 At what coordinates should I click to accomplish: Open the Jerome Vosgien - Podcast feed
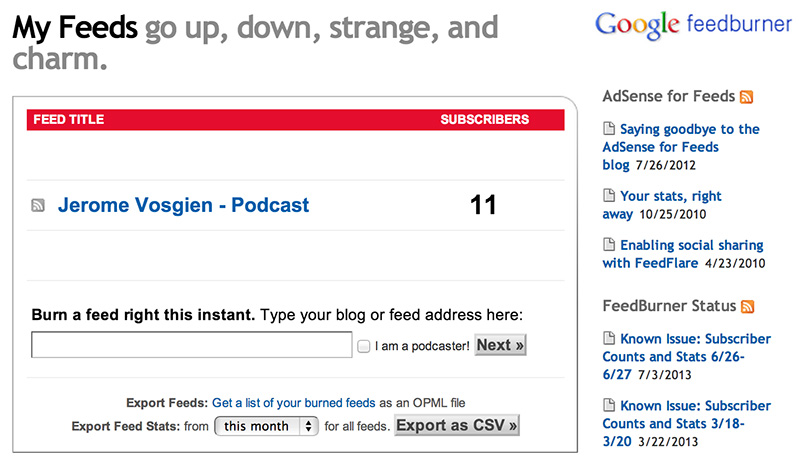click(183, 205)
